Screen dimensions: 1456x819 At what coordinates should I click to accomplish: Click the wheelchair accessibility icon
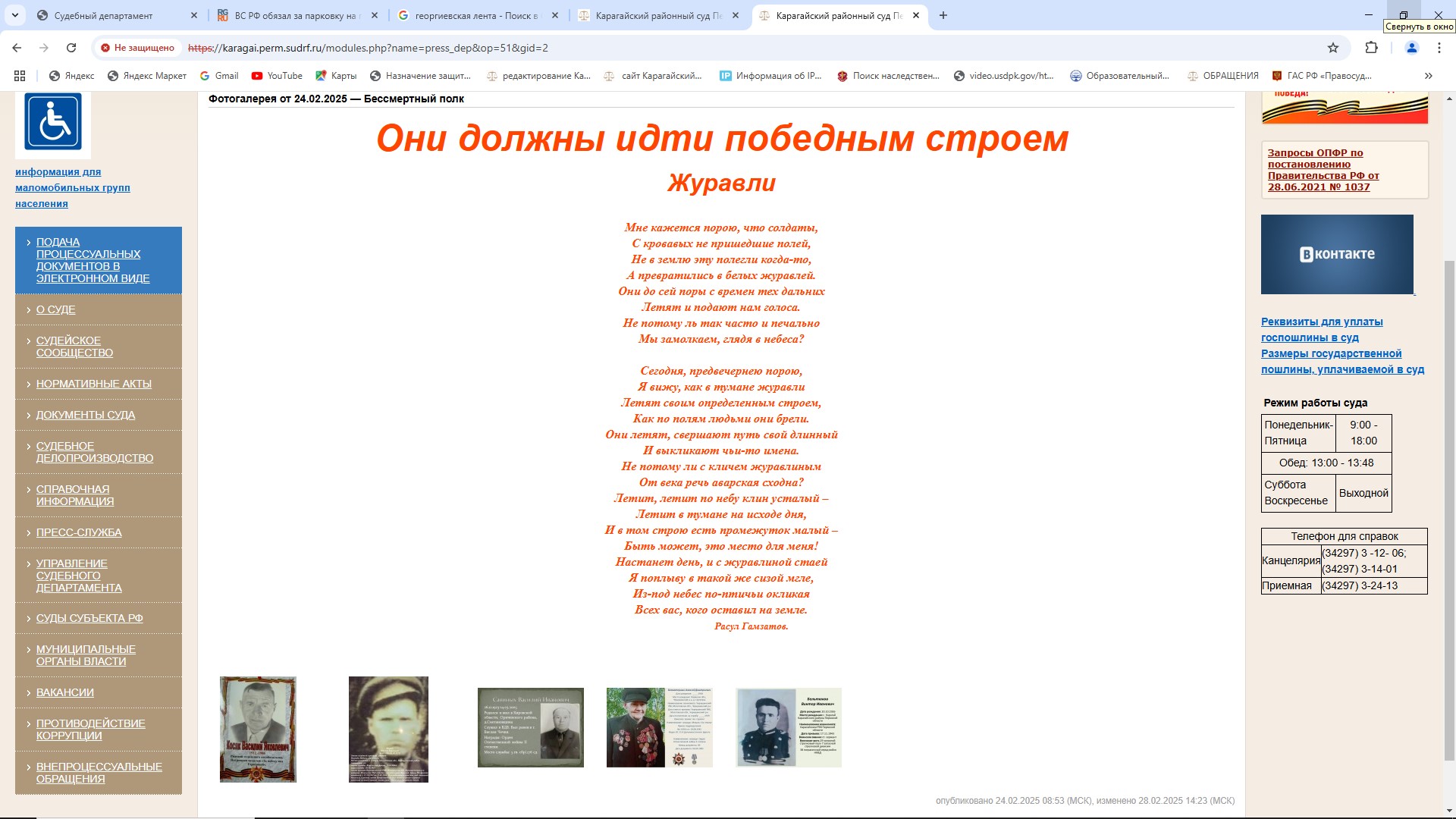point(53,123)
